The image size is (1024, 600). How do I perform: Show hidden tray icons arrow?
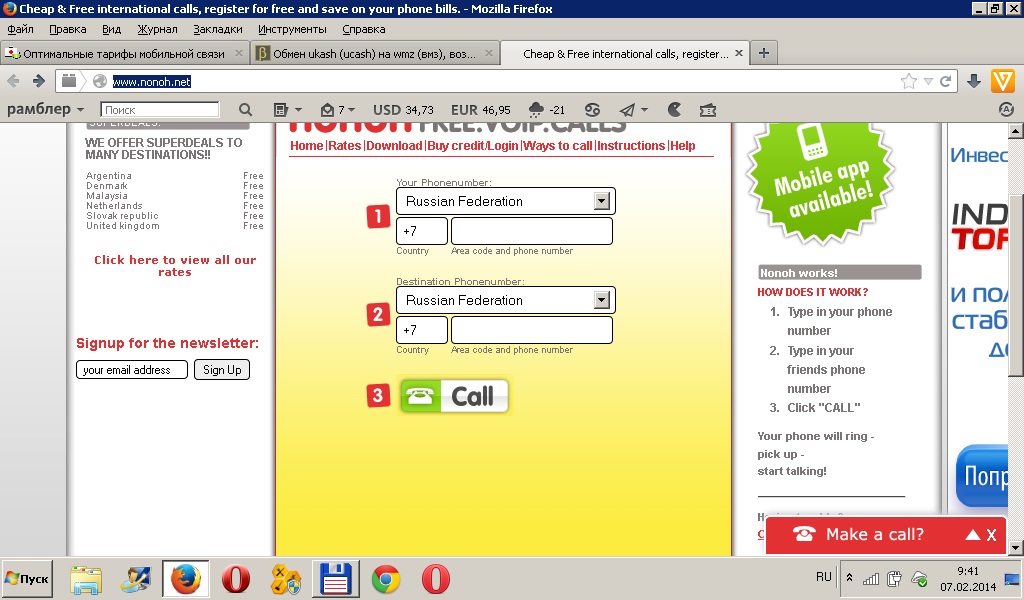(x=849, y=577)
